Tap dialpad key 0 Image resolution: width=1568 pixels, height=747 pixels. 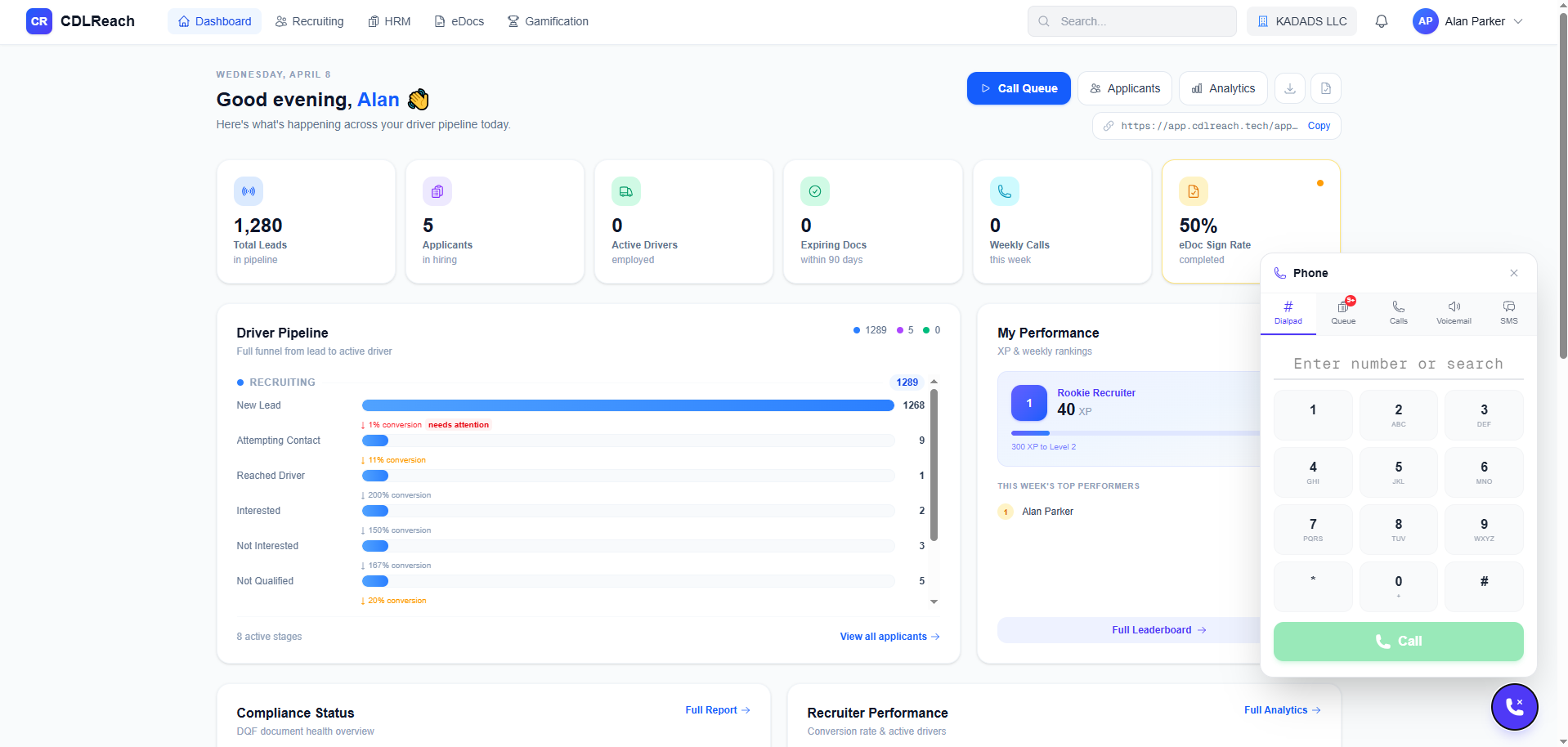pyautogui.click(x=1399, y=587)
